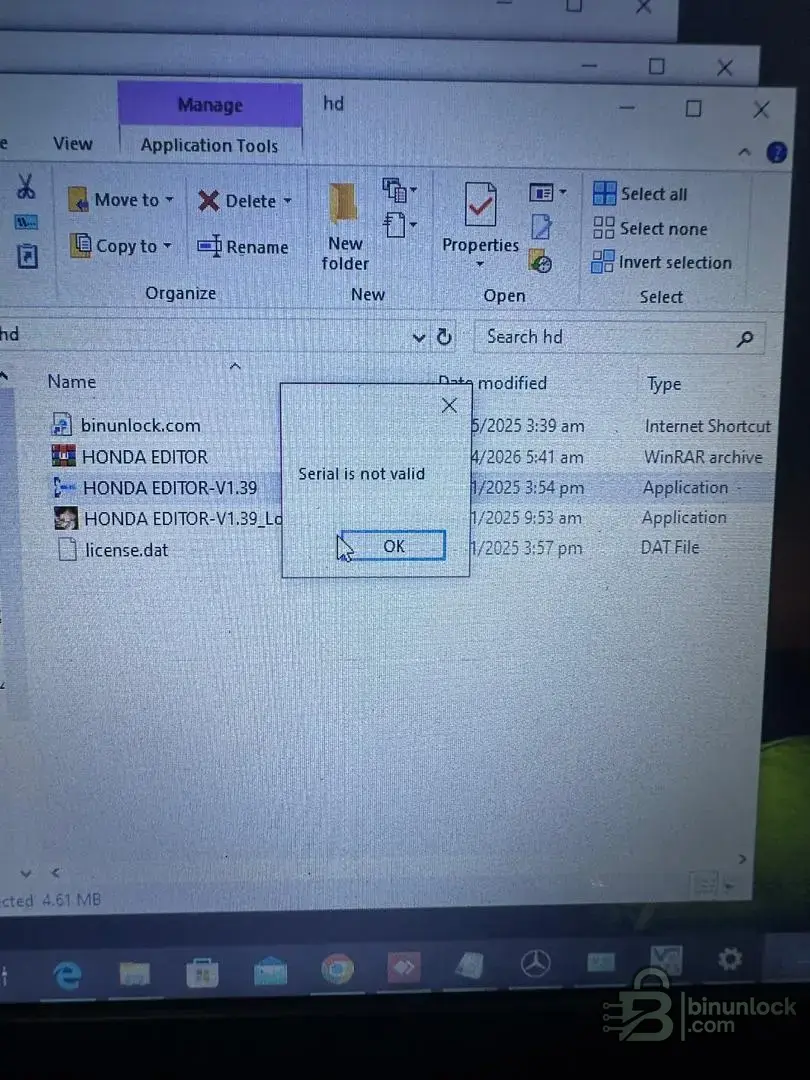The image size is (810, 1080).
Task: Click the Select all icon
Action: point(604,194)
